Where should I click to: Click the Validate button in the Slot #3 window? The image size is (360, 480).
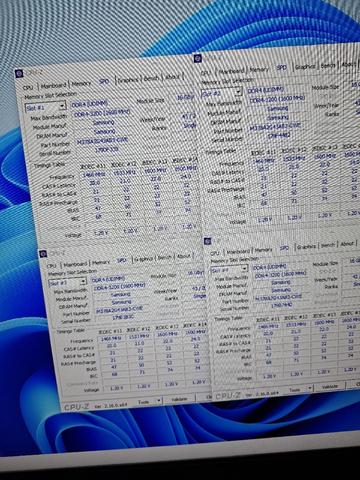coord(179,399)
